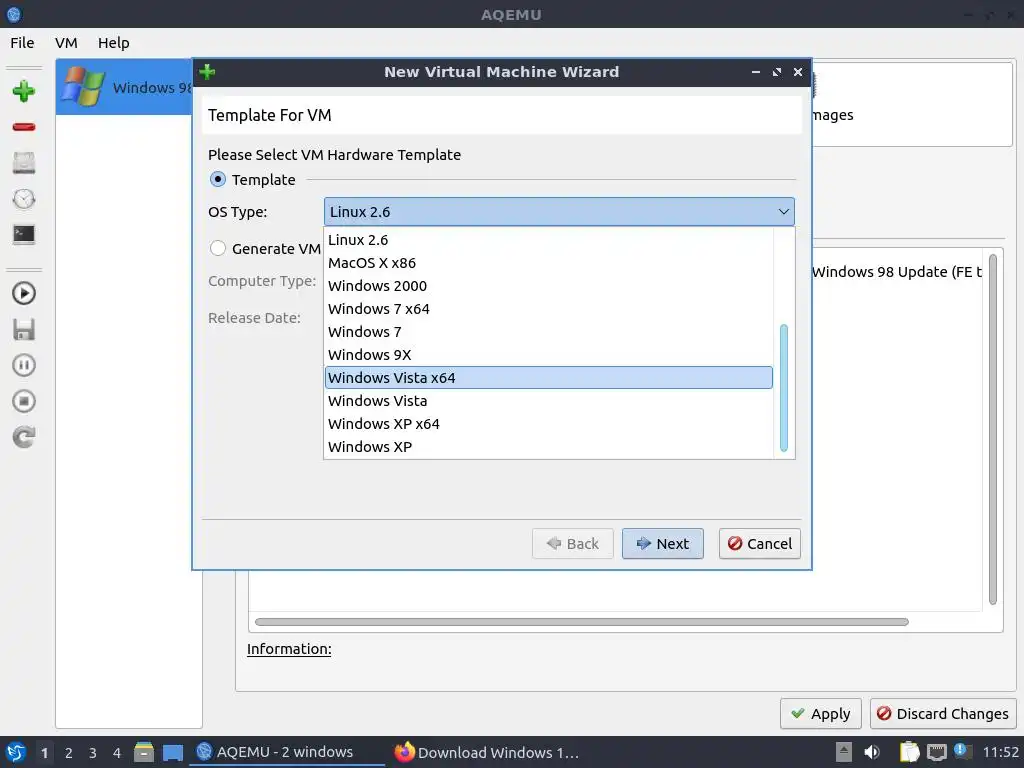The height and width of the screenshot is (768, 1024).
Task: Open the hard disk manager icon in sidebar
Action: [24, 163]
